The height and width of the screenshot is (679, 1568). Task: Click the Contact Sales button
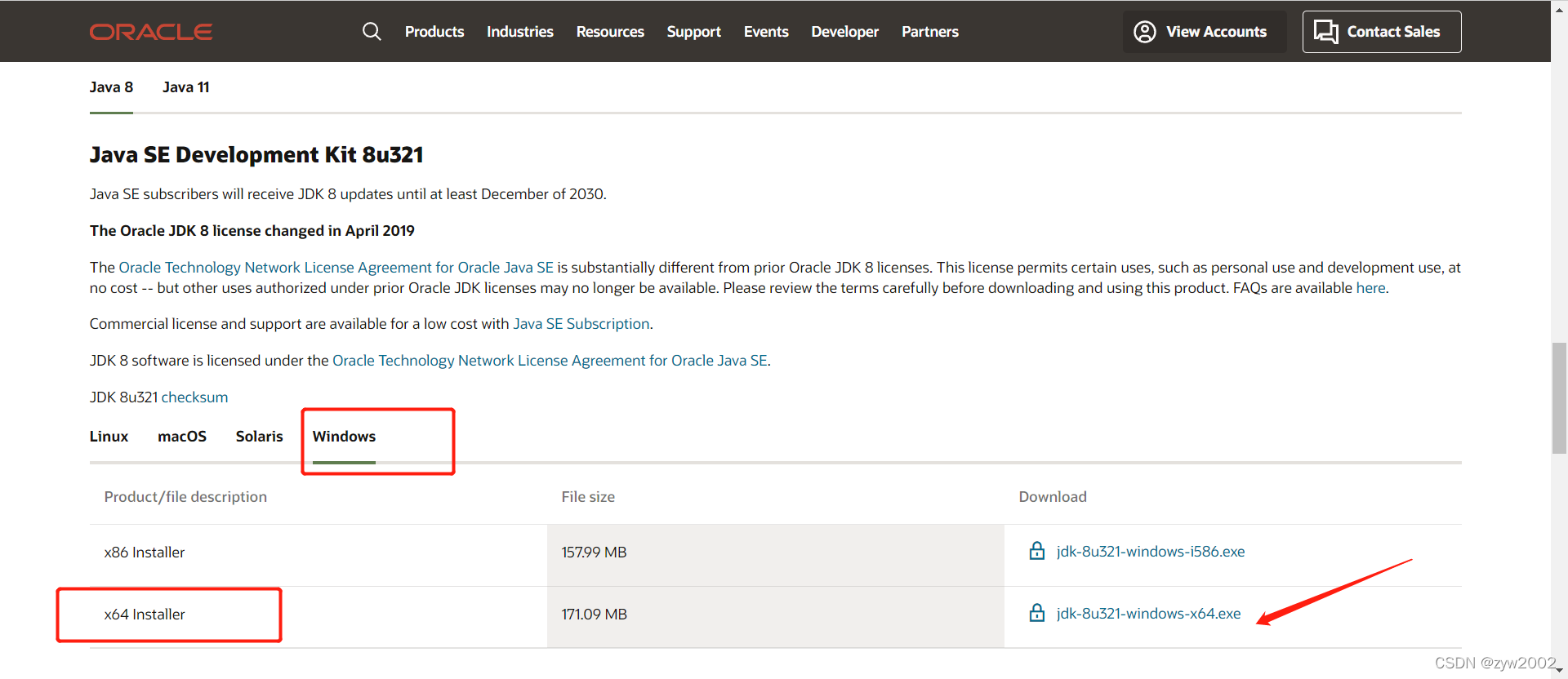1382,32
